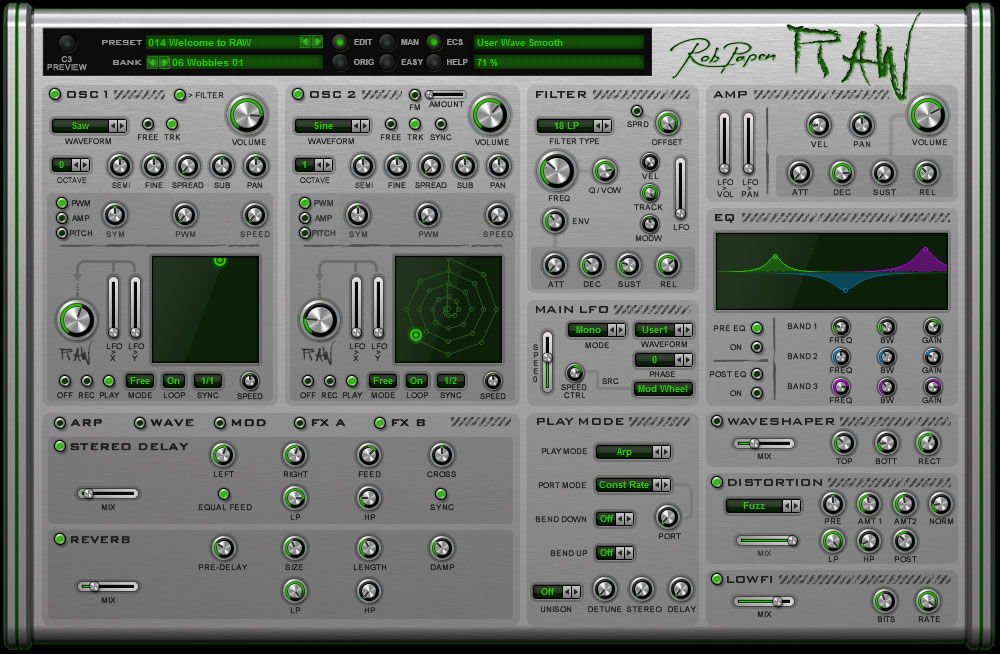Open the Const Rate port mode selector
This screenshot has height=654, width=1000.
click(x=633, y=485)
